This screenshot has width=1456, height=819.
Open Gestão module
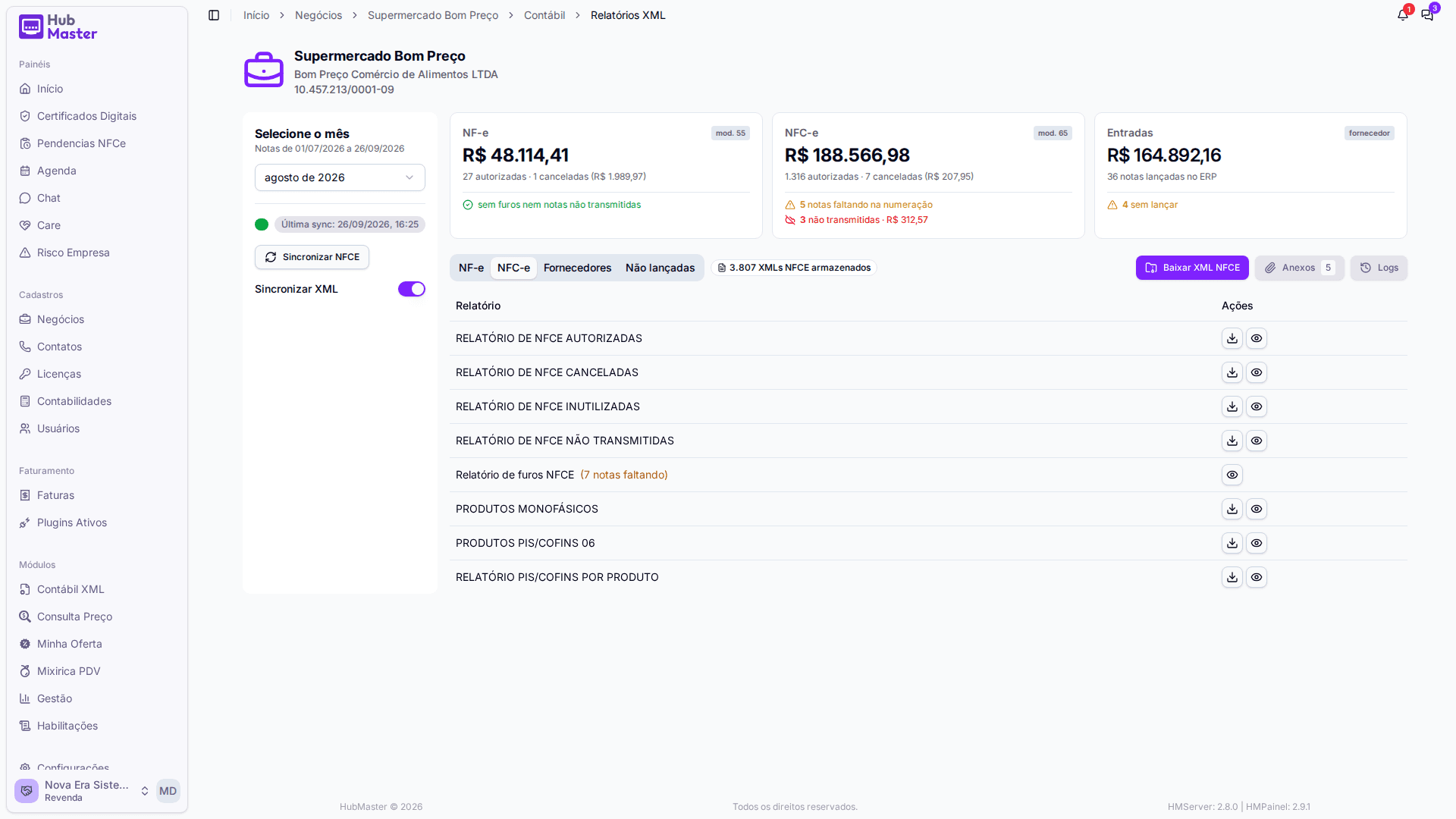pos(97,698)
